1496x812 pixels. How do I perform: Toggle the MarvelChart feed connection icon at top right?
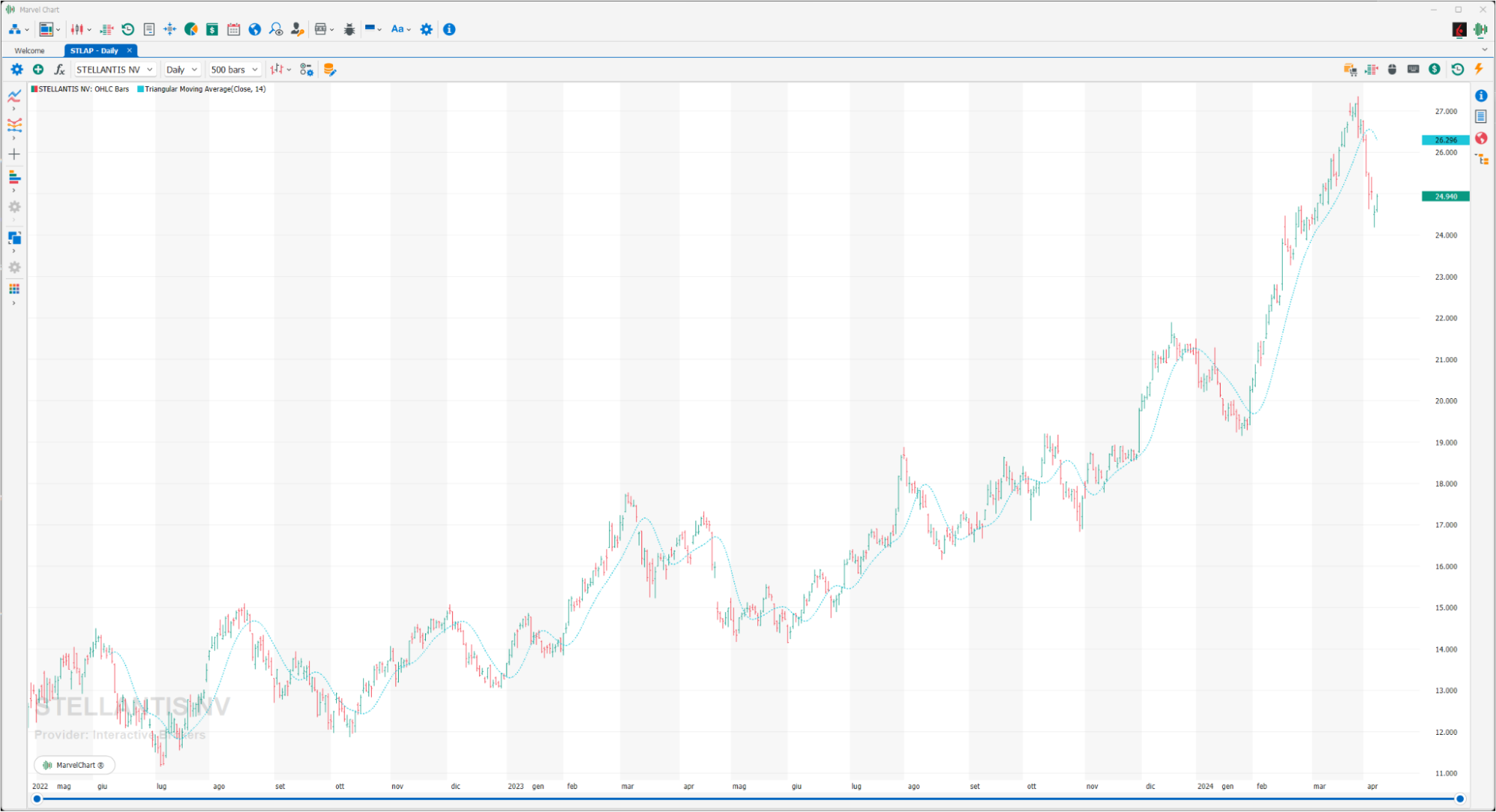point(1480,29)
